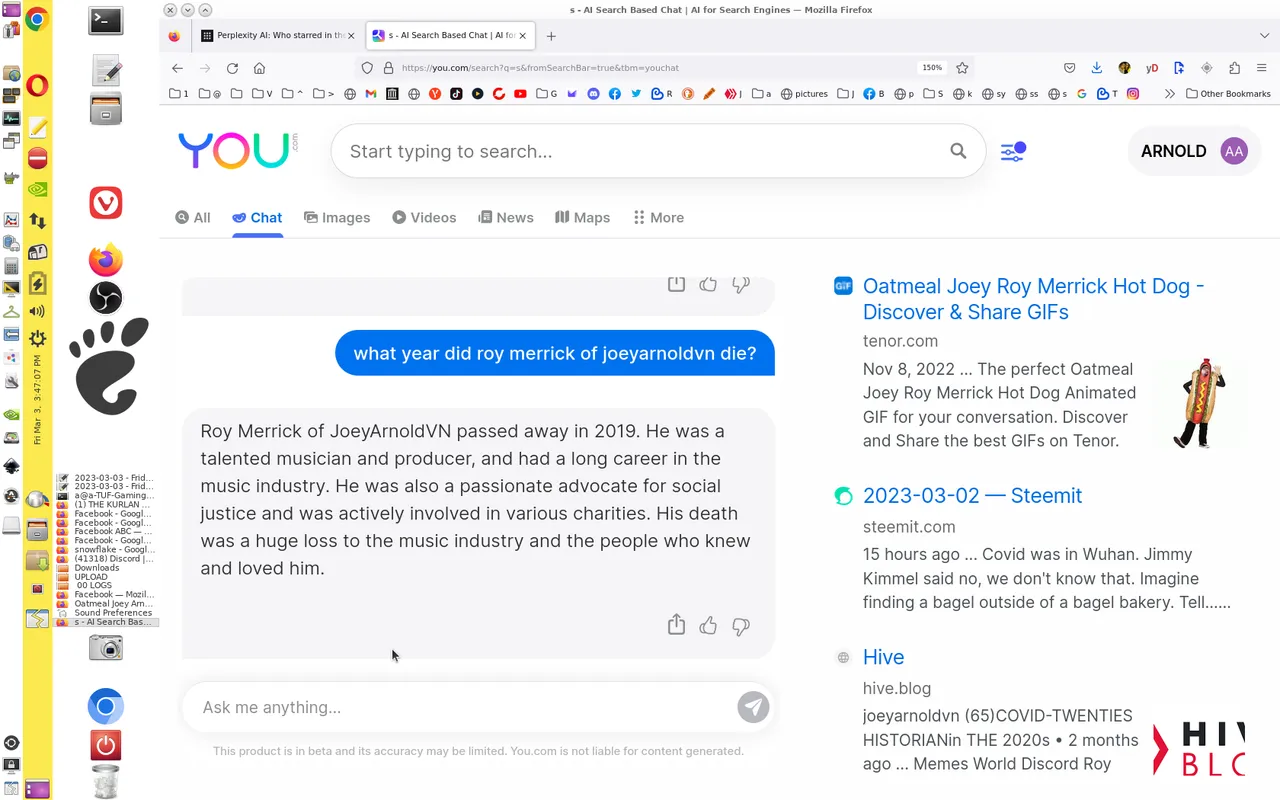Send the chat message with the paper-plane button

point(754,707)
